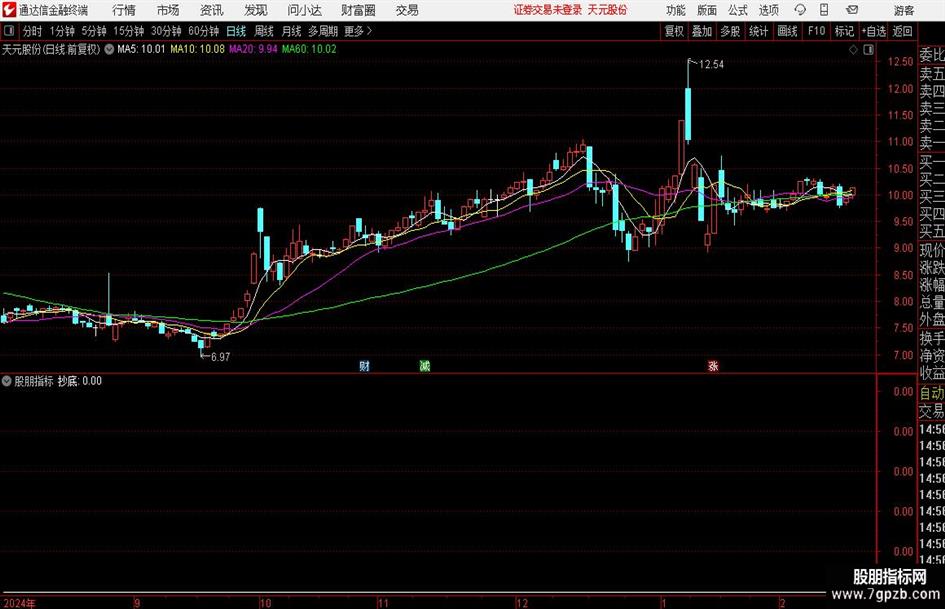
Task: Open the 功能 menu
Action: pyautogui.click(x=676, y=10)
